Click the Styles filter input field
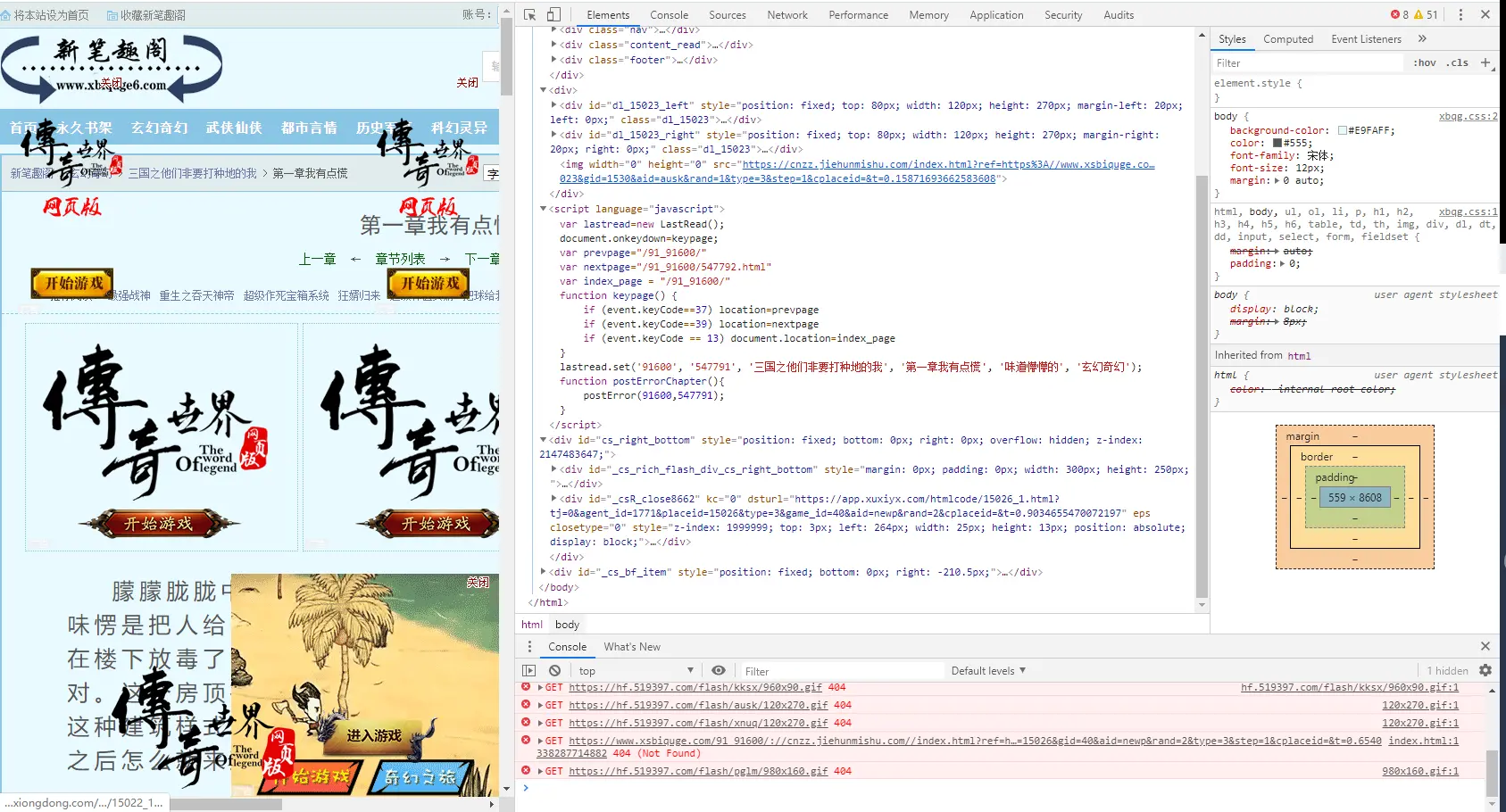Screen dimensions: 1506x812 1308,62
